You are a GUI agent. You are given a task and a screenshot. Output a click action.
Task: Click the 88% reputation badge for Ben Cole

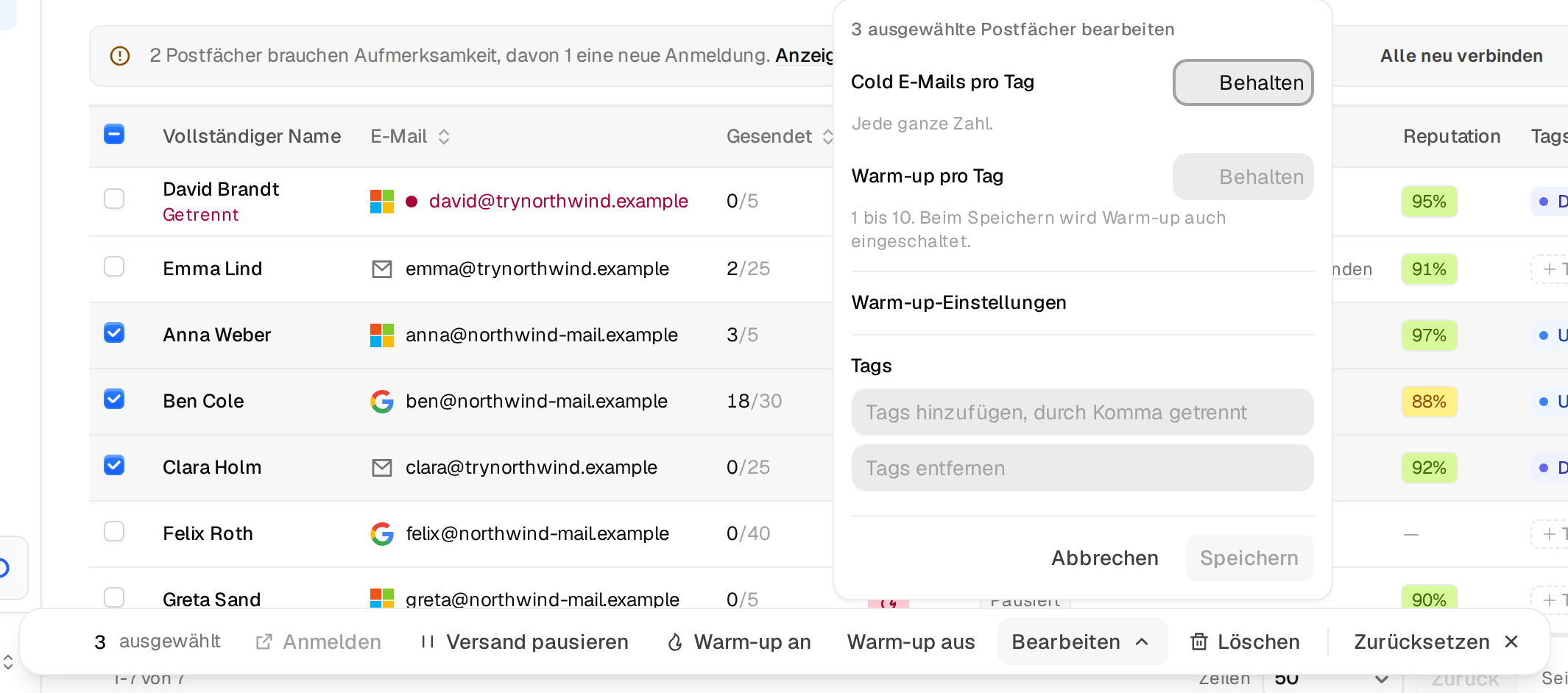pos(1429,402)
